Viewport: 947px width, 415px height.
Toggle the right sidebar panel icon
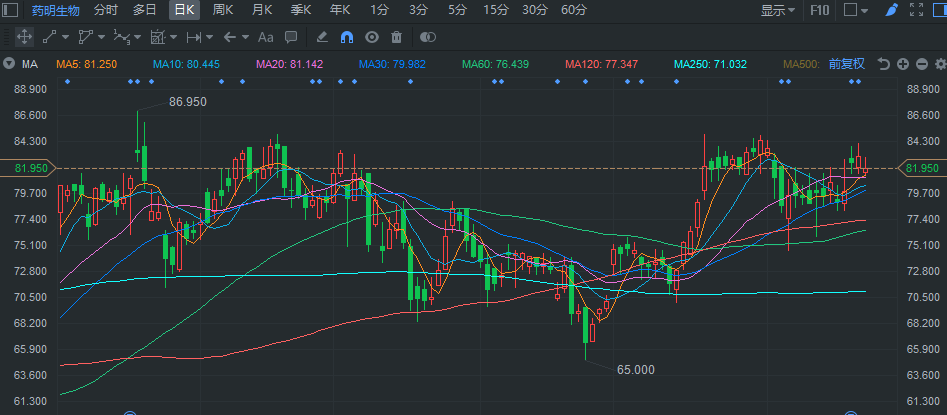939,10
